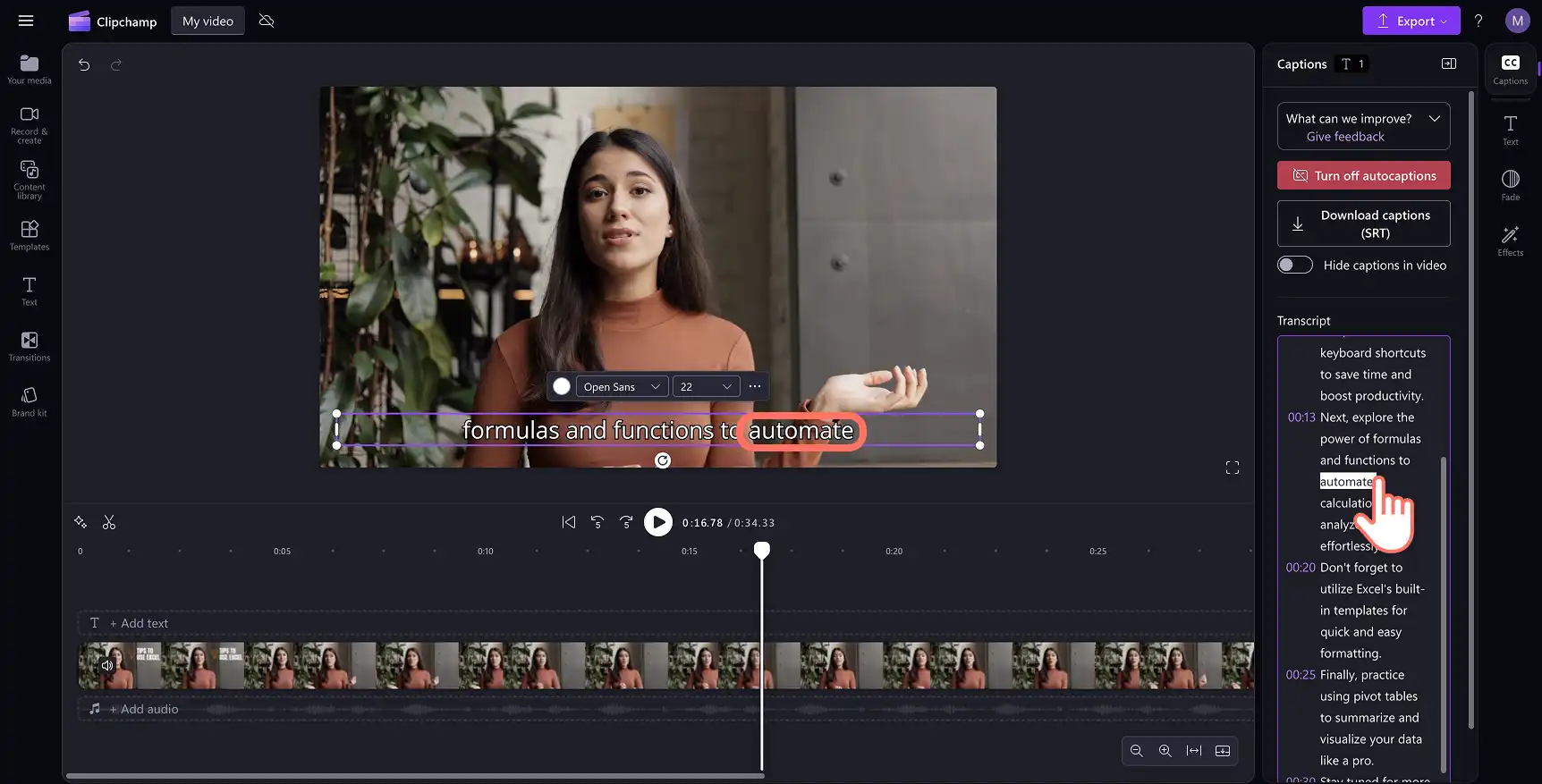Toggle Hide captions in video switch
This screenshot has height=784, width=1542.
(1294, 265)
